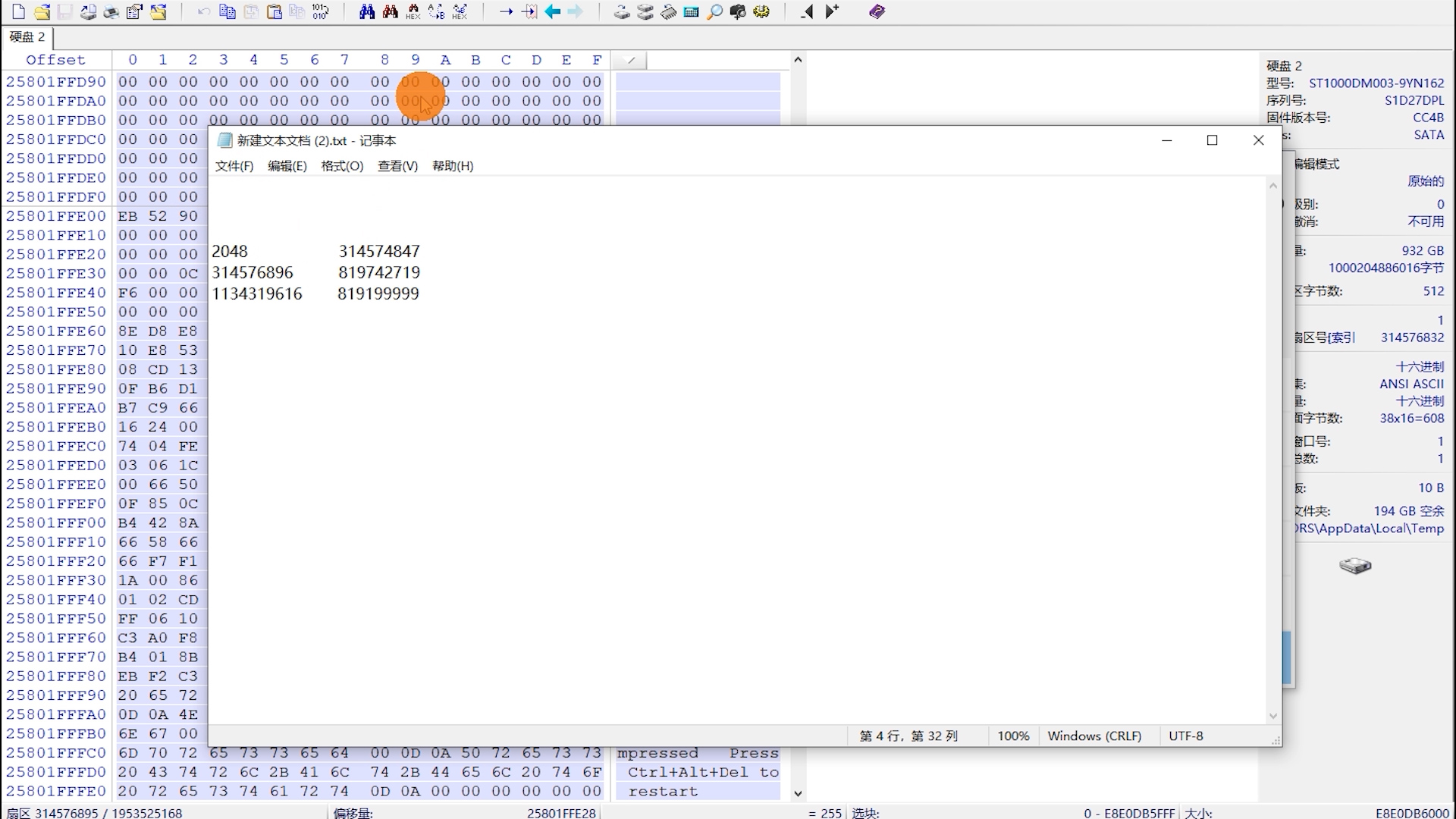Viewport: 1456px width, 819px height.
Task: Click the blue Back arrow icon
Action: pyautogui.click(x=553, y=11)
